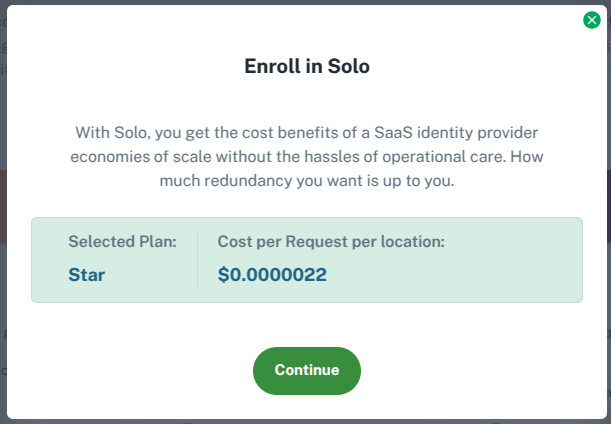611x424 pixels.
Task: Click the "Cost per Request per location:" label
Action: [x=331, y=242]
